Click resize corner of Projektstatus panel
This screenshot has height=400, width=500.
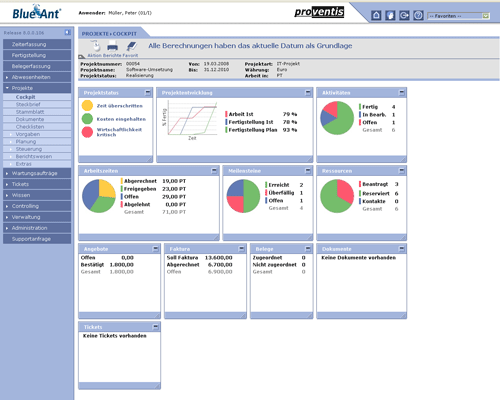point(149,159)
